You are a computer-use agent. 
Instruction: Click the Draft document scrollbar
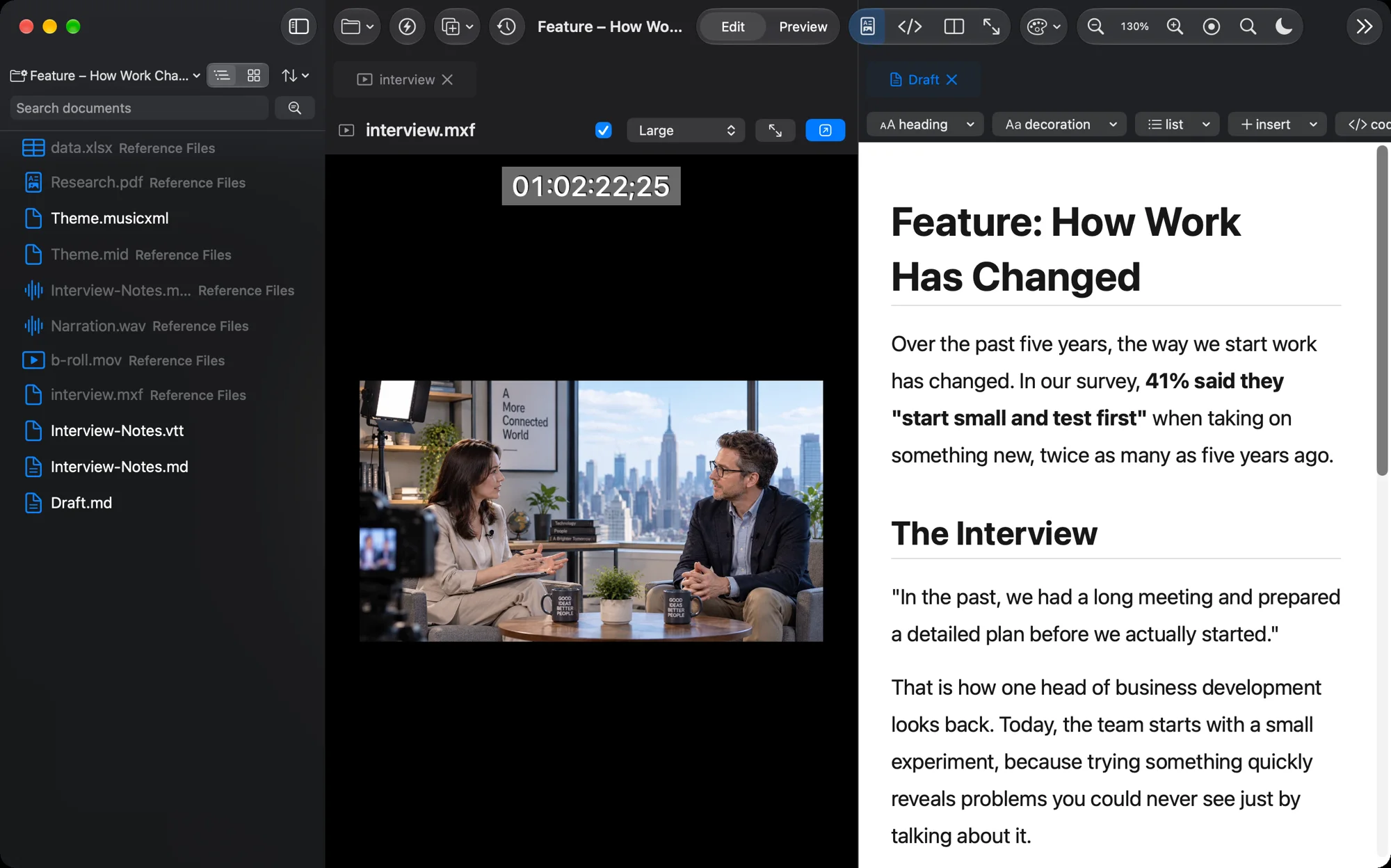click(1382, 311)
